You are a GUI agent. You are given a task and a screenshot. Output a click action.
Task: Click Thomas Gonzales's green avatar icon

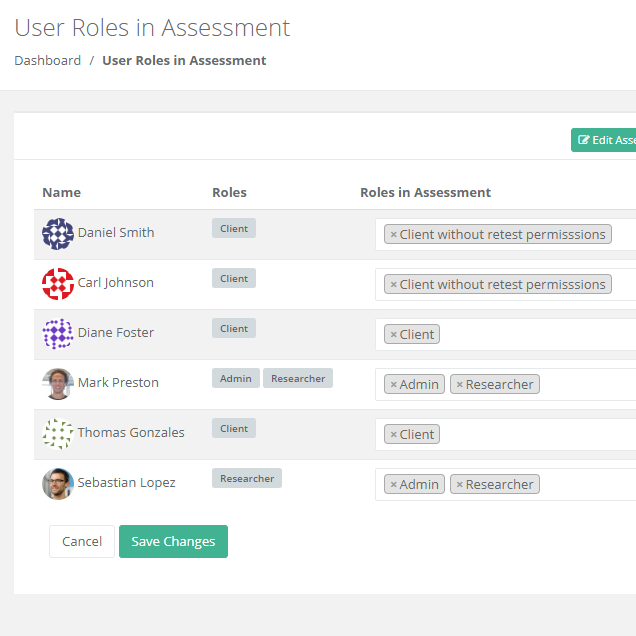point(58,434)
